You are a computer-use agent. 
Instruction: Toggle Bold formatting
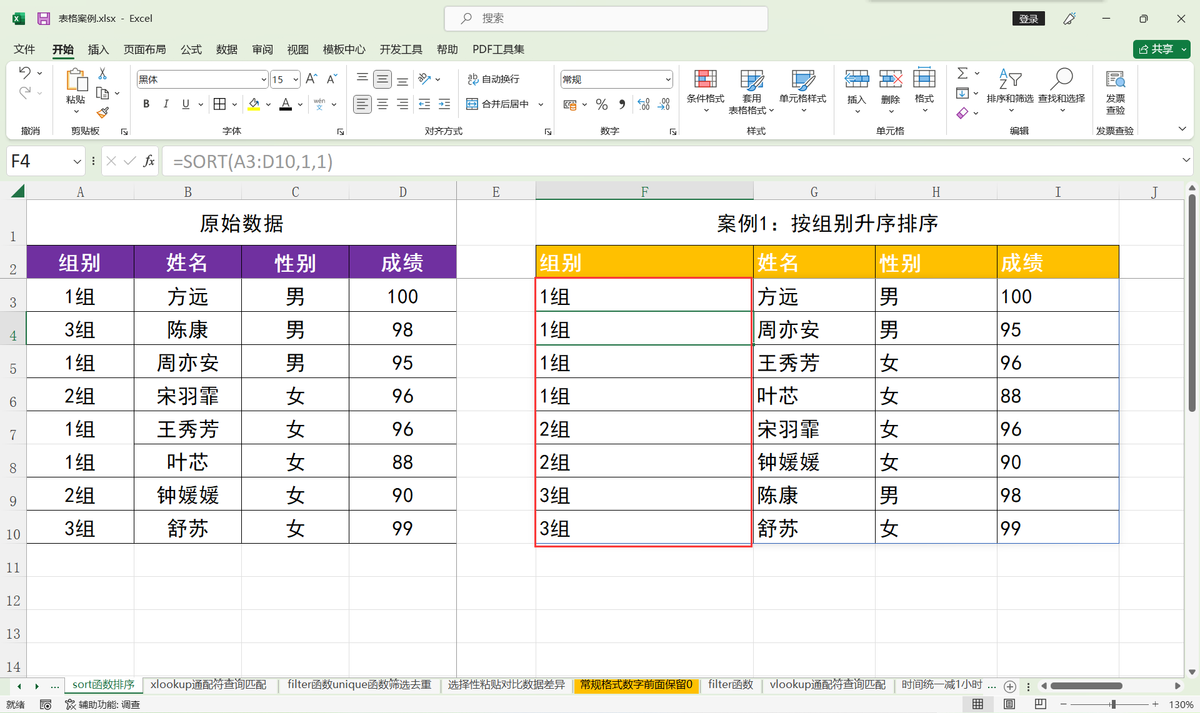[146, 104]
